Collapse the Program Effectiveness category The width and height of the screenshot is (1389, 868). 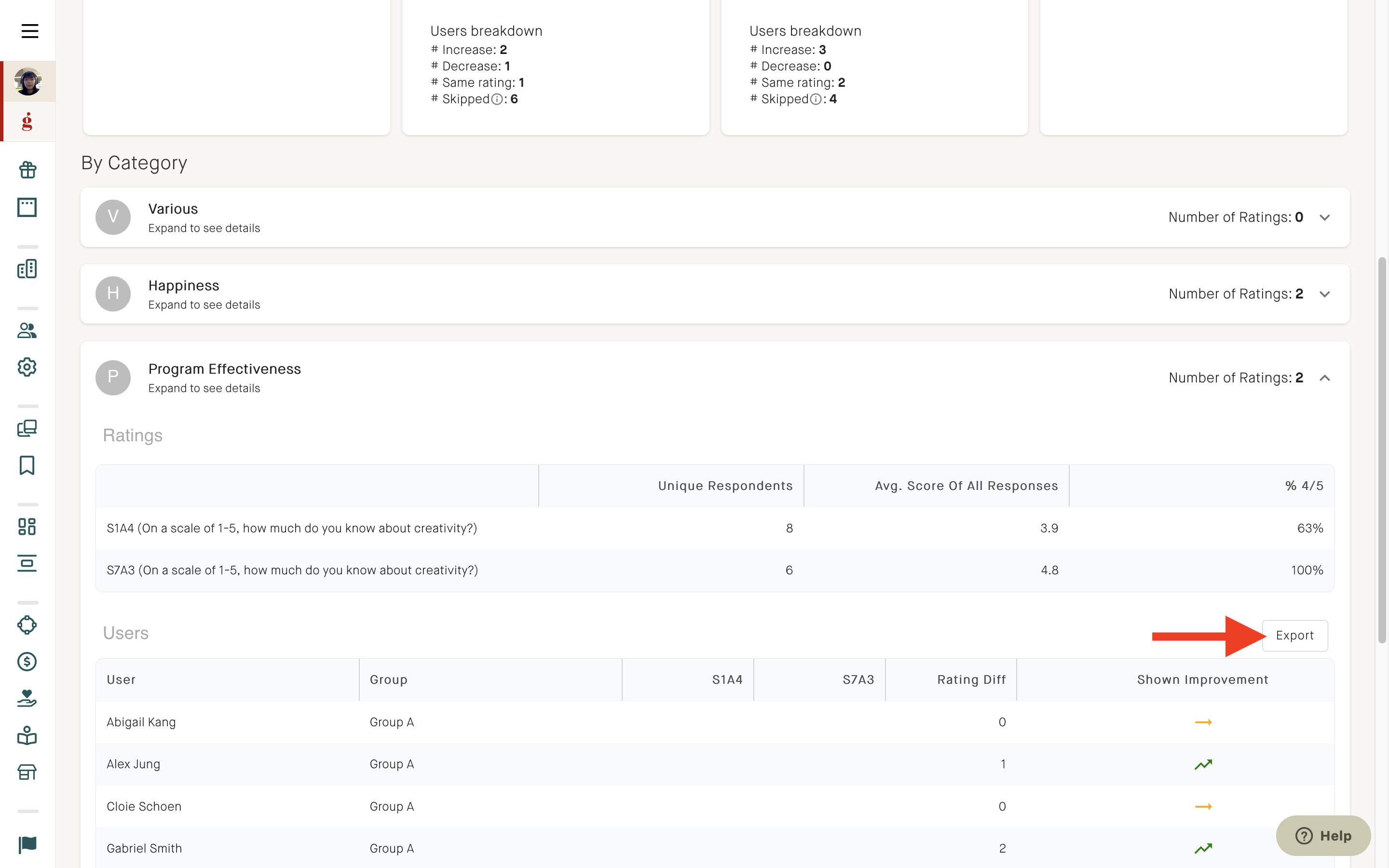coord(1325,378)
